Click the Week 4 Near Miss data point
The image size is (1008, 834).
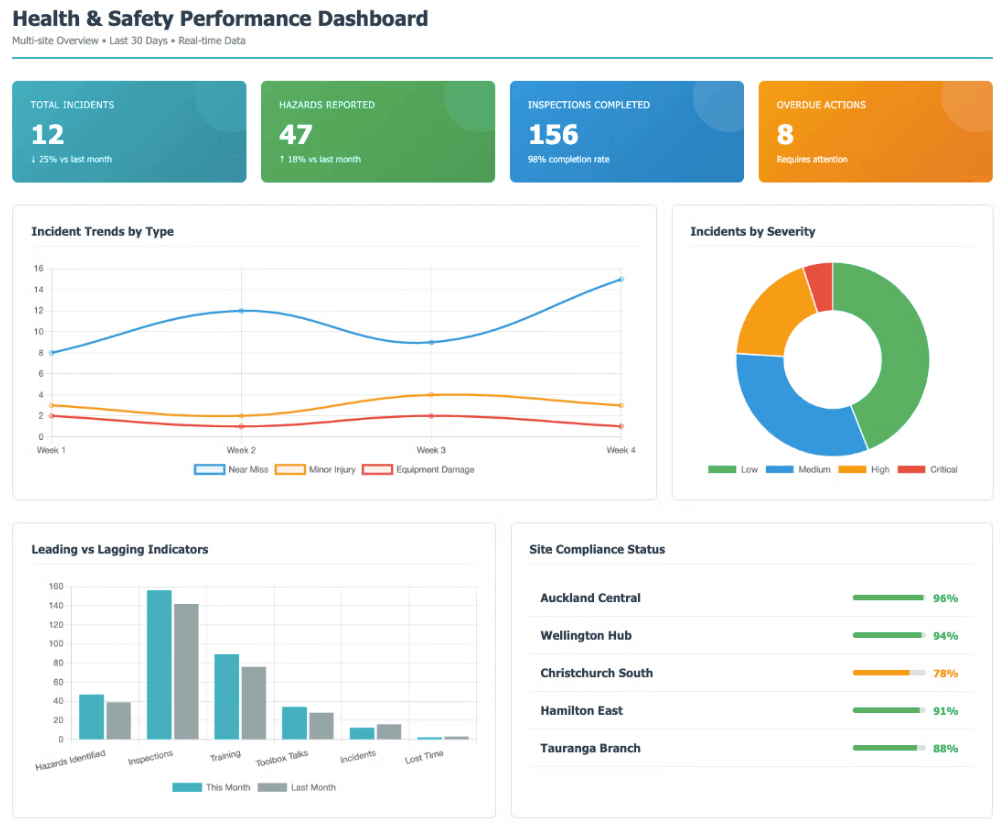[621, 279]
